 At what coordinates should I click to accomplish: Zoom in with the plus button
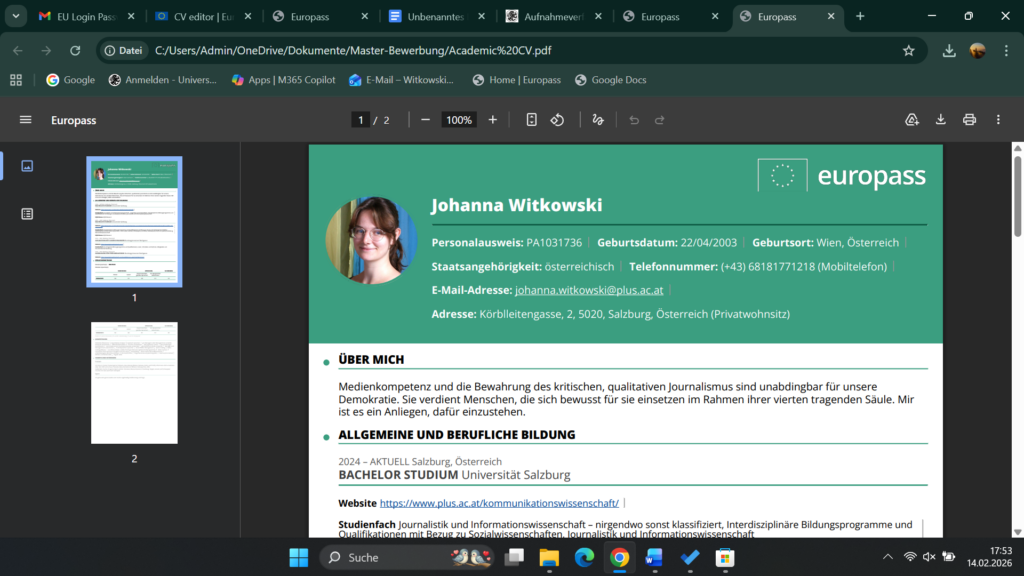click(492, 120)
